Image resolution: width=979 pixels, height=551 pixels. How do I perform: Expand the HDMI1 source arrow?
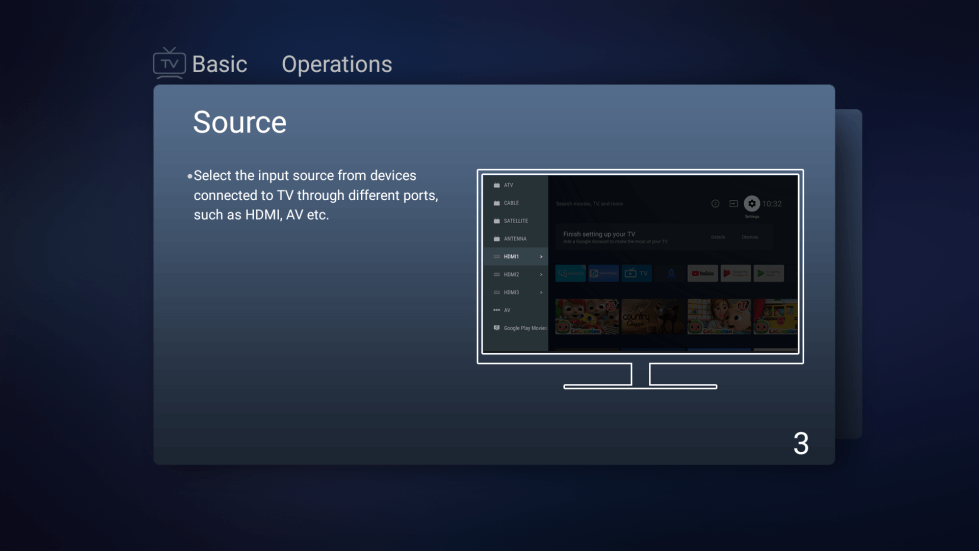point(541,257)
